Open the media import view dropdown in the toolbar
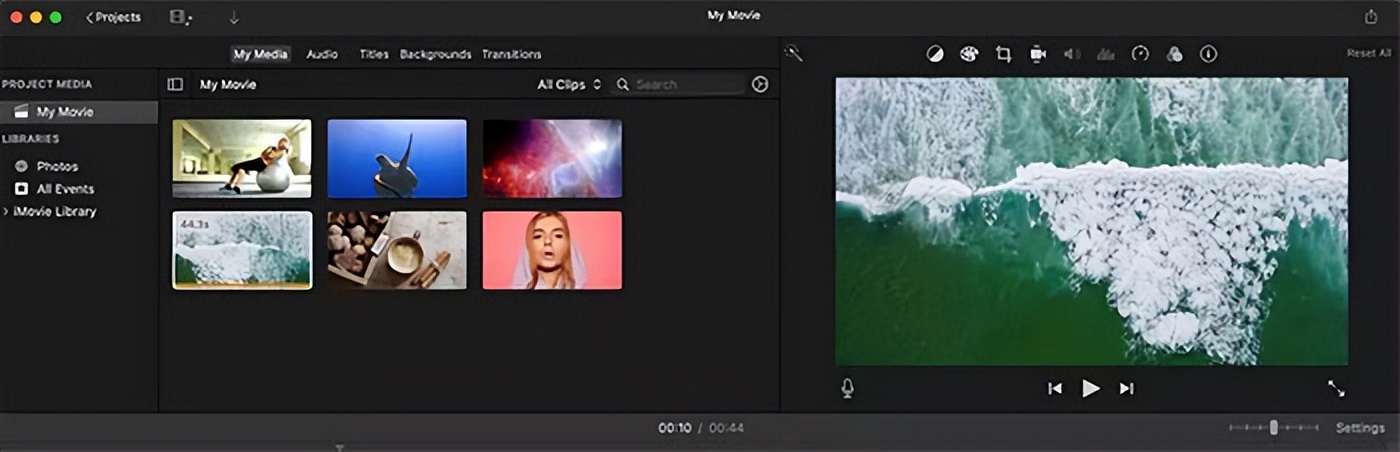1400x452 pixels. [x=180, y=17]
